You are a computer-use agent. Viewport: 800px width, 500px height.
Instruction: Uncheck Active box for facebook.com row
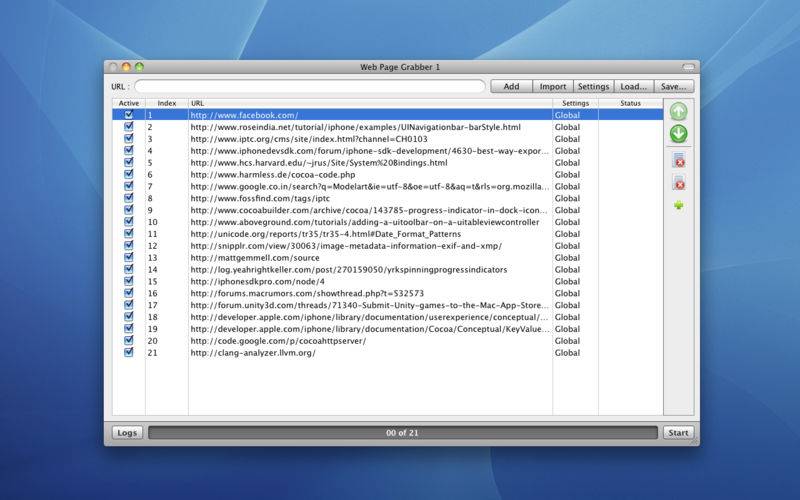pyautogui.click(x=129, y=115)
